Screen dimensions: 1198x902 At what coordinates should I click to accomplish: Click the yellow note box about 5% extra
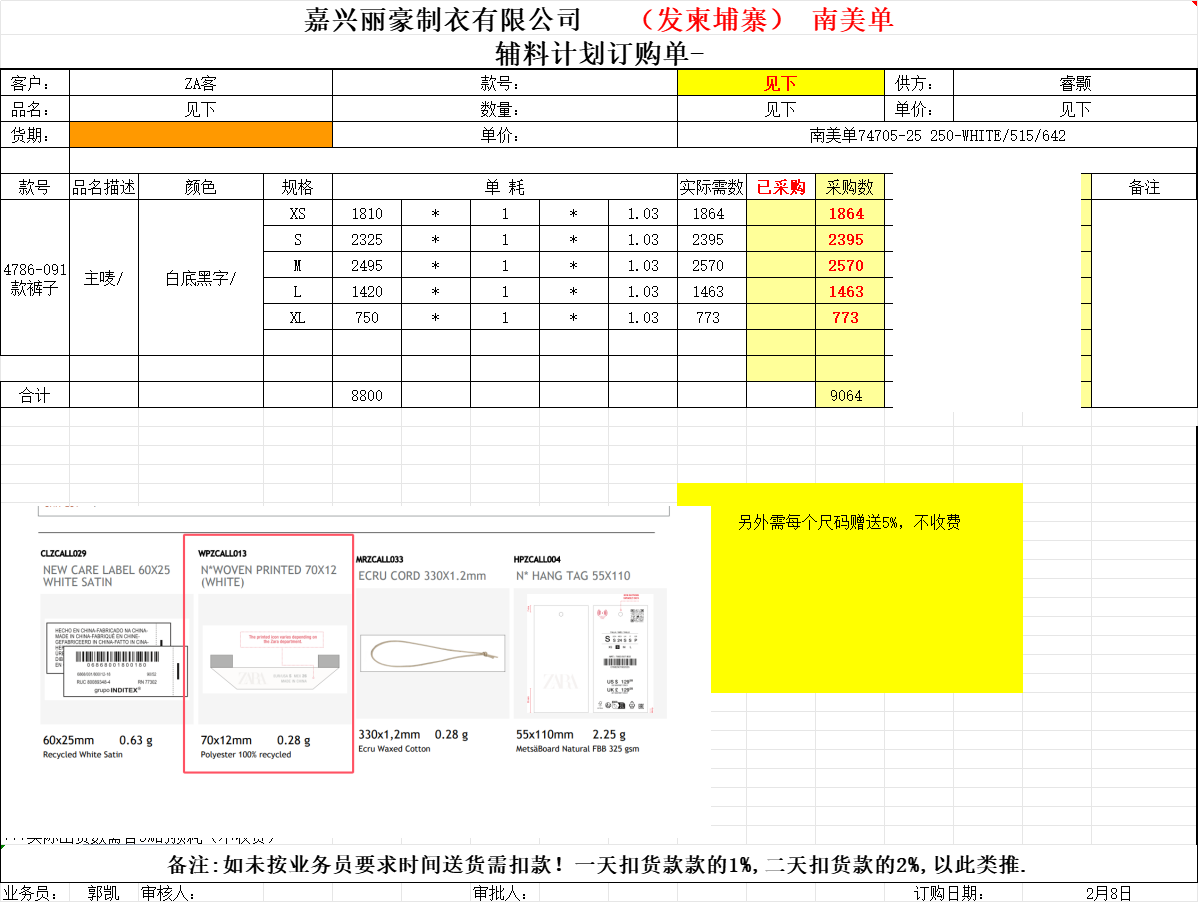[866, 588]
